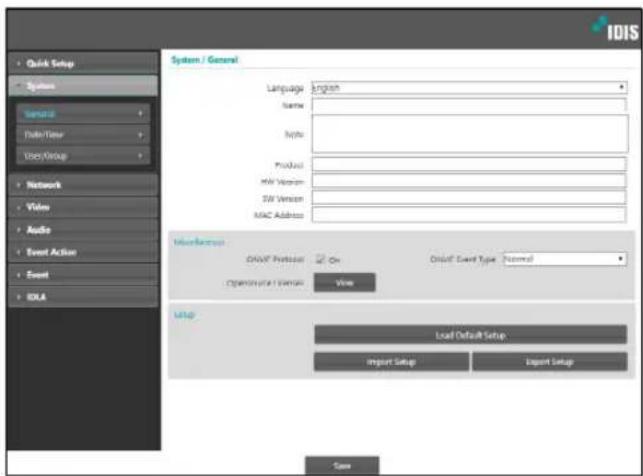Click the Miscellaneous section title
This screenshot has height=476, width=643.
pyautogui.click(x=199, y=242)
